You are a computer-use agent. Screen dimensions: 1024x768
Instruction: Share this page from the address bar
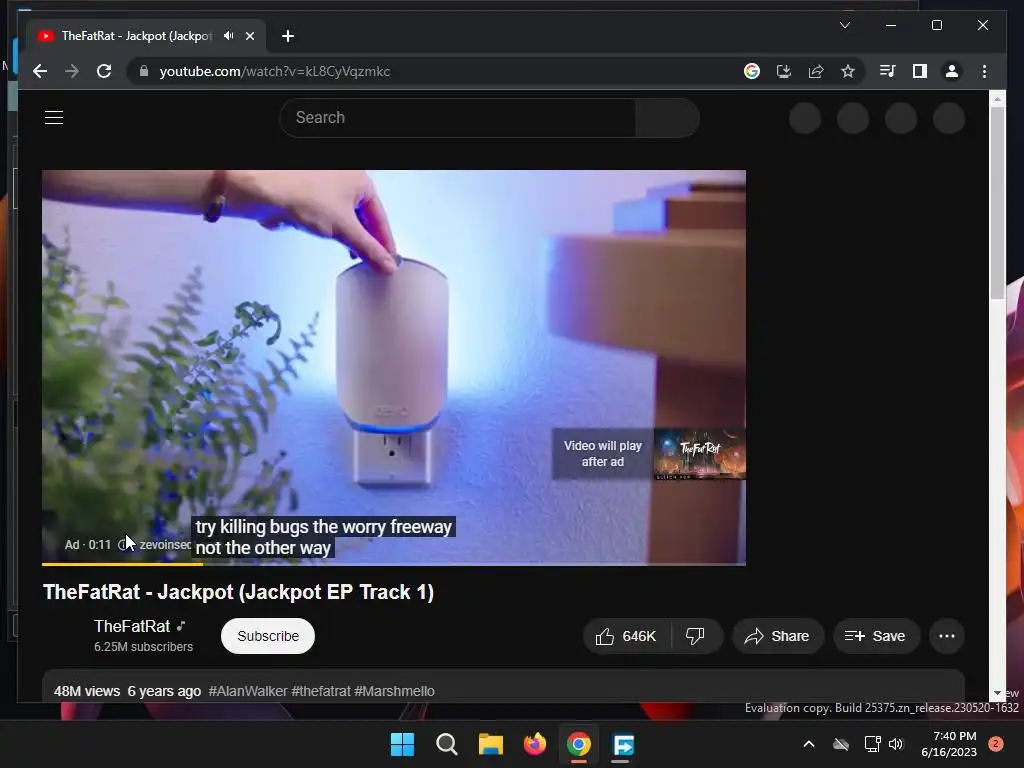[x=816, y=71]
